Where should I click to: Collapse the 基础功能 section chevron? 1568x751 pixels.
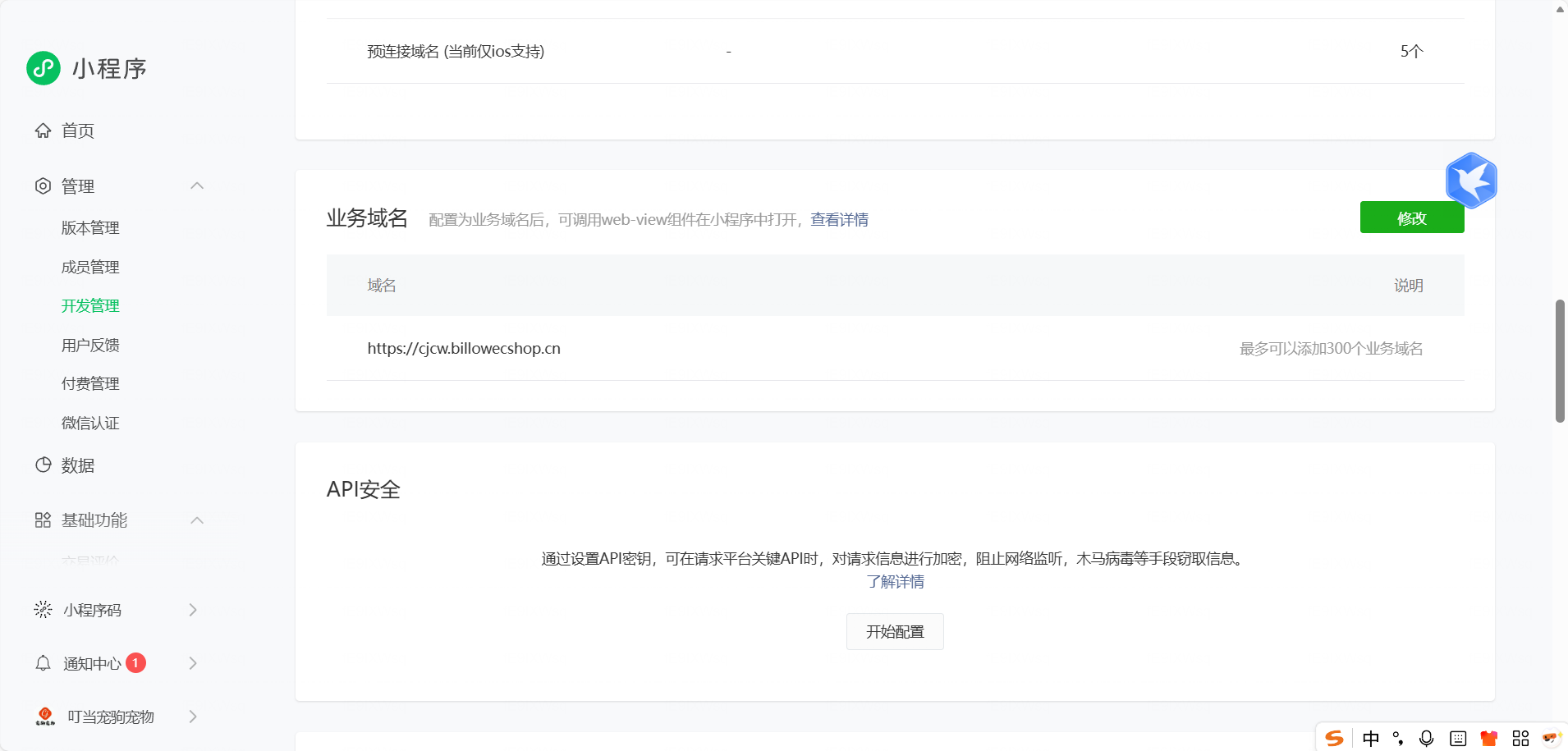pyautogui.click(x=197, y=520)
